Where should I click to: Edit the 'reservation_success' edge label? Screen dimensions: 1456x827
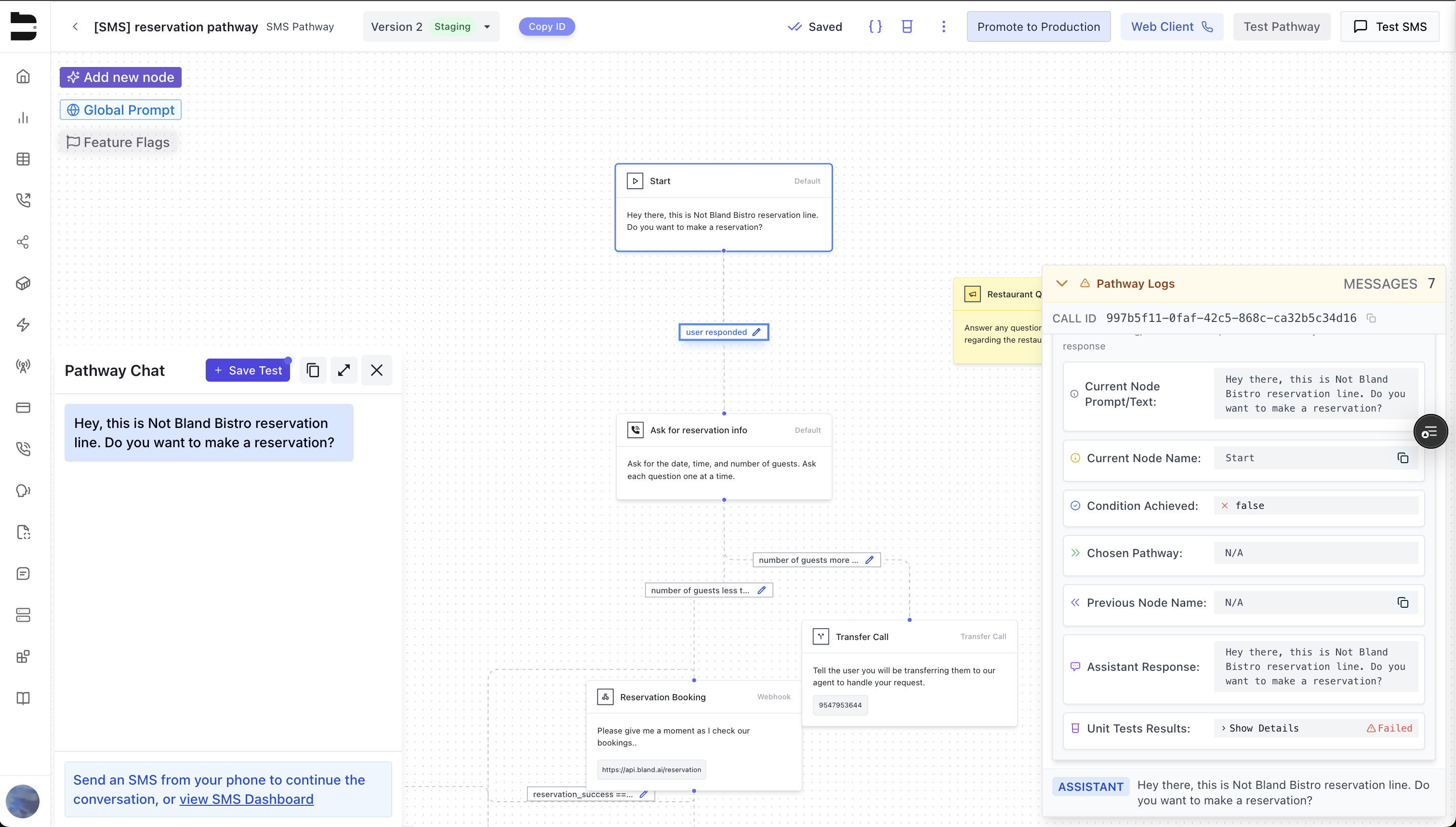[644, 794]
